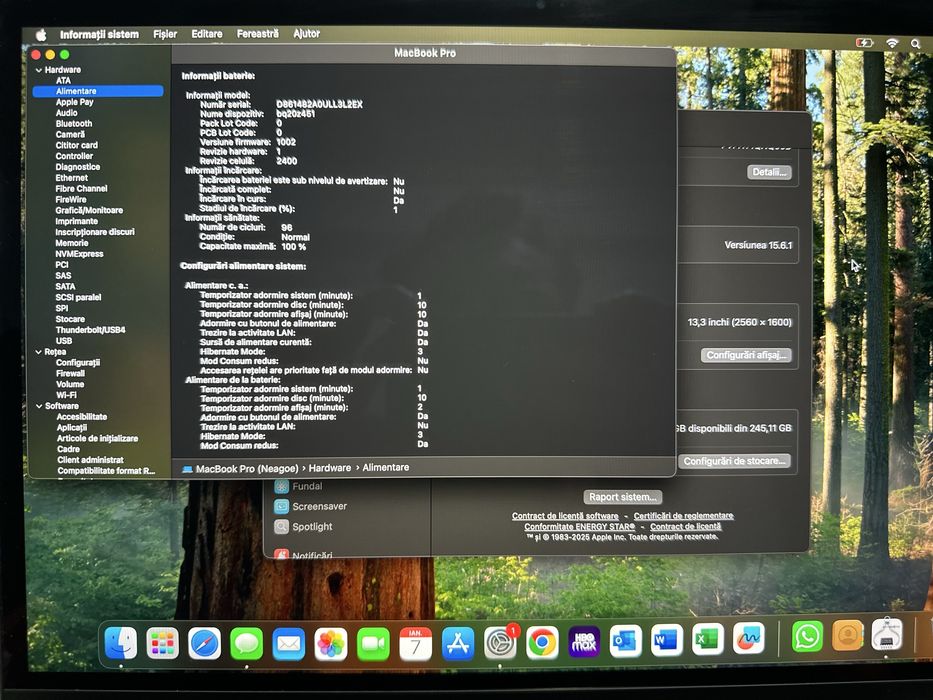Select Stocare in sidebar
The image size is (933, 700).
pyautogui.click(x=70, y=320)
